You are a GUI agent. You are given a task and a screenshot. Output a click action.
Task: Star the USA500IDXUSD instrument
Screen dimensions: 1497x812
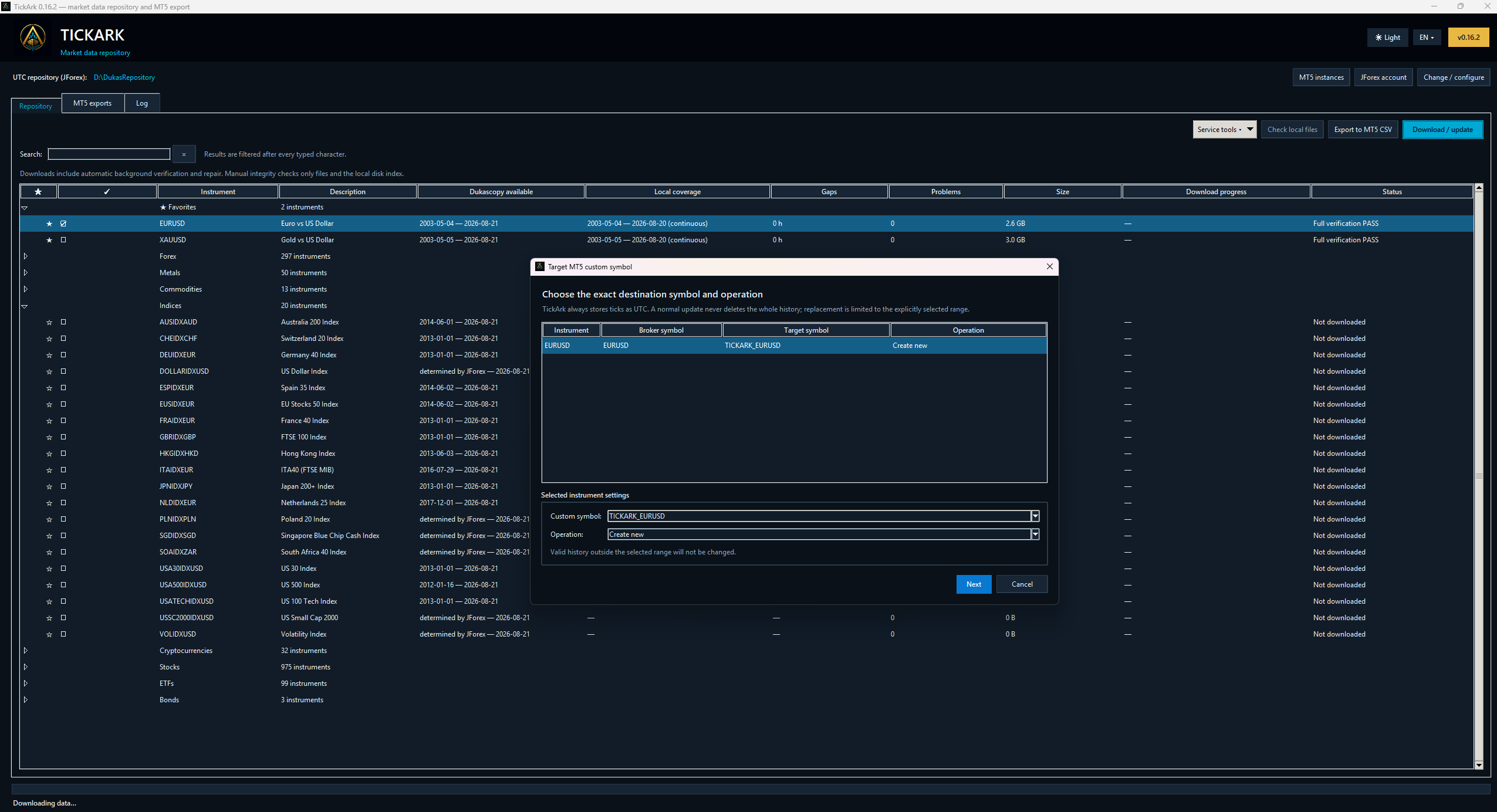click(x=49, y=585)
